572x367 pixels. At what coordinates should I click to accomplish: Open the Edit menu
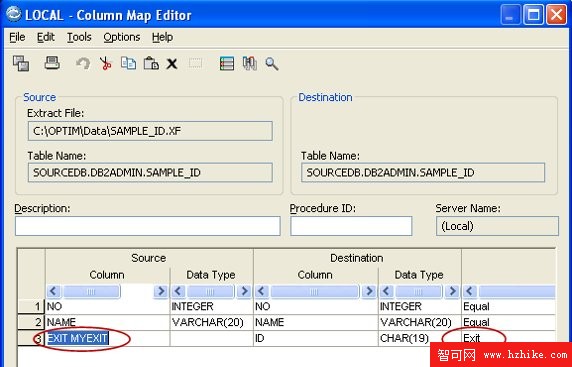pyautogui.click(x=46, y=37)
